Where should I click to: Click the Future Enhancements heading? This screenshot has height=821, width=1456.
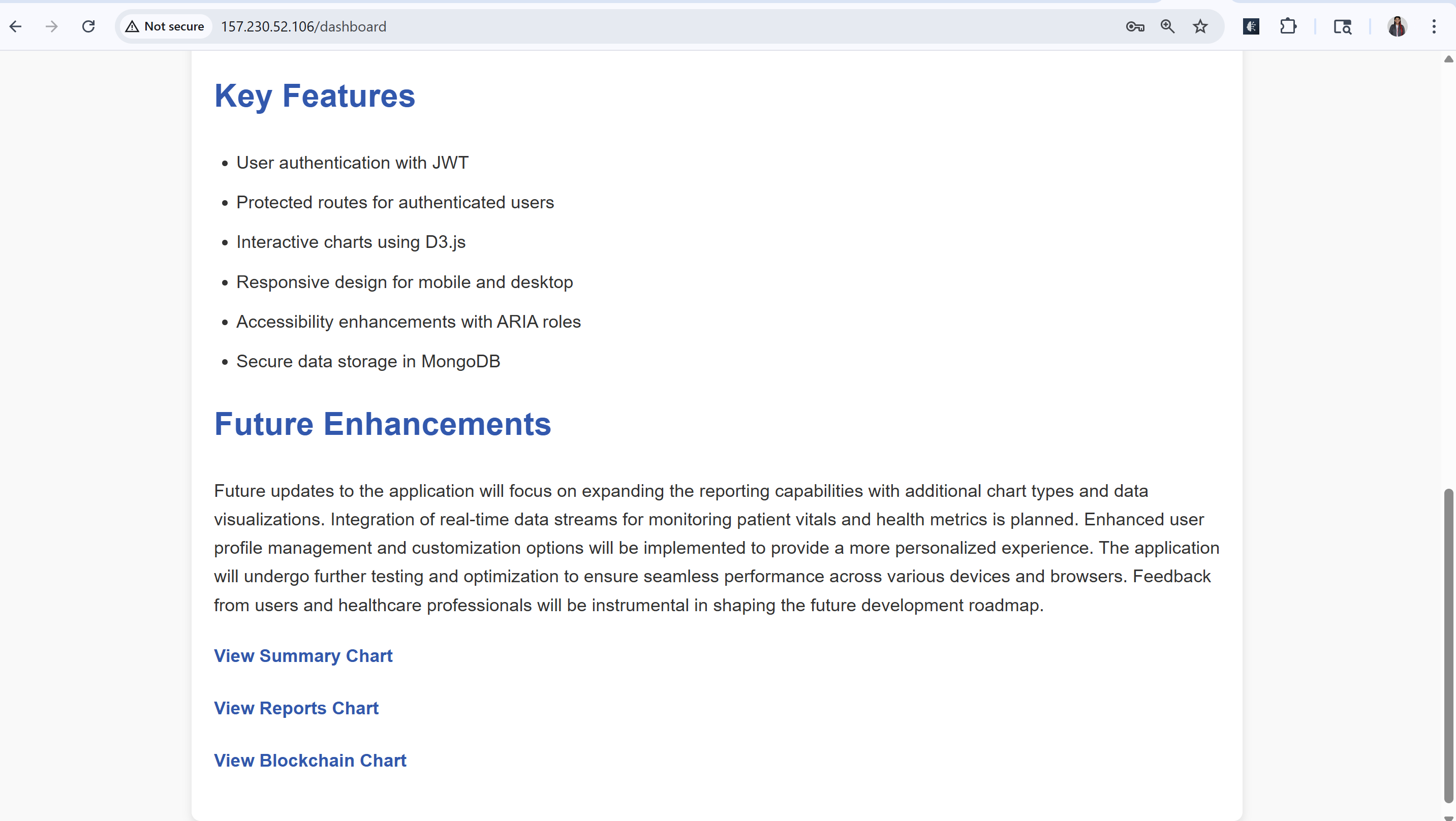coord(382,424)
